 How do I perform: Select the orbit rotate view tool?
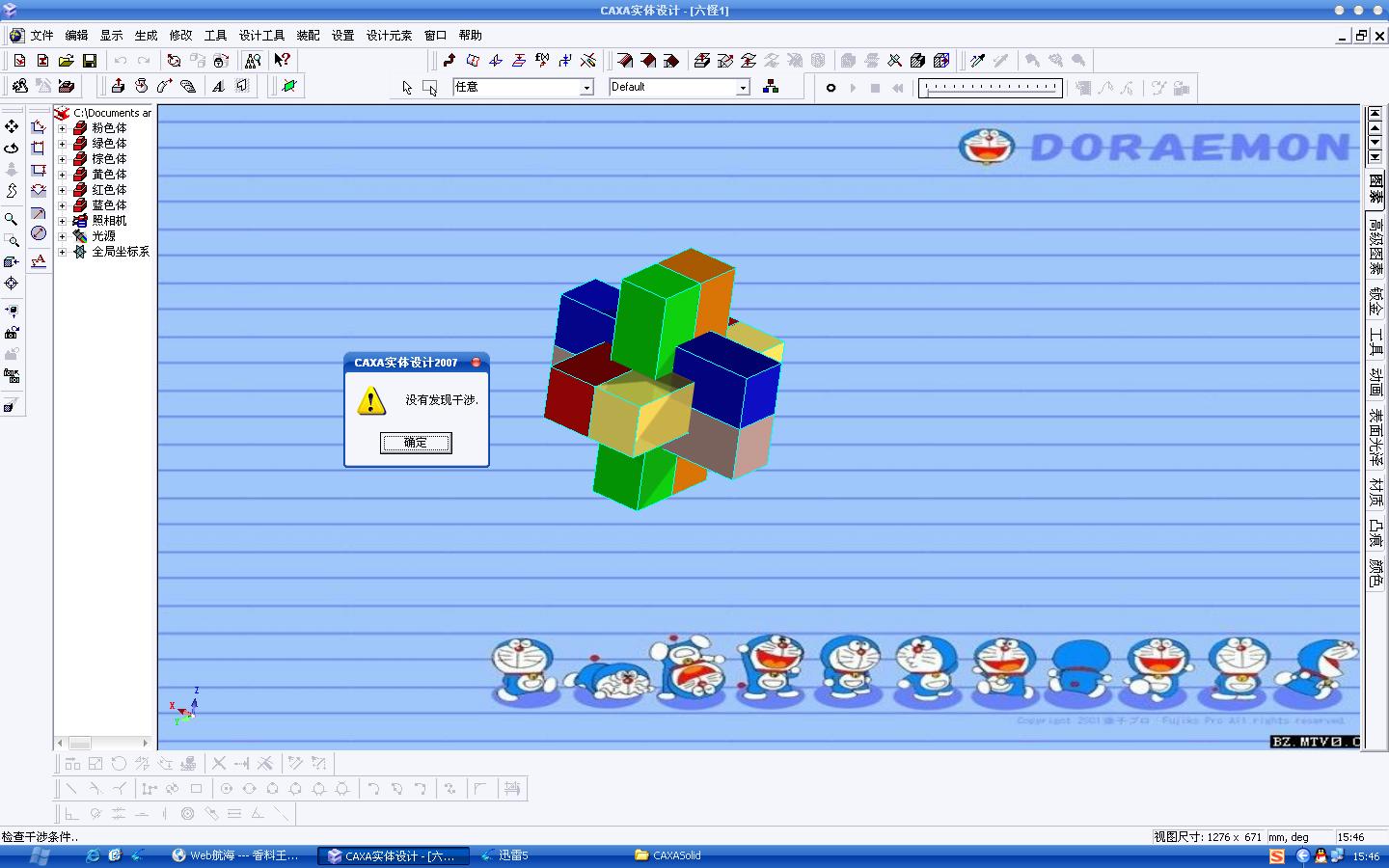[x=12, y=149]
